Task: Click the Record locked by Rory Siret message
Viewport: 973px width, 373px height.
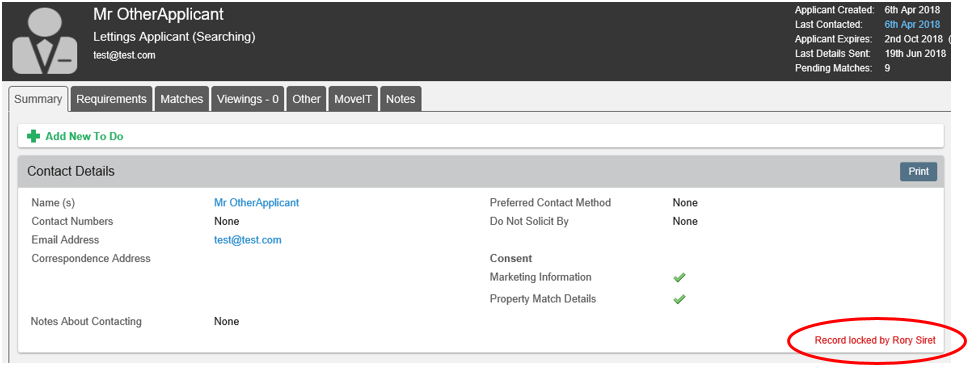Action: point(875,340)
